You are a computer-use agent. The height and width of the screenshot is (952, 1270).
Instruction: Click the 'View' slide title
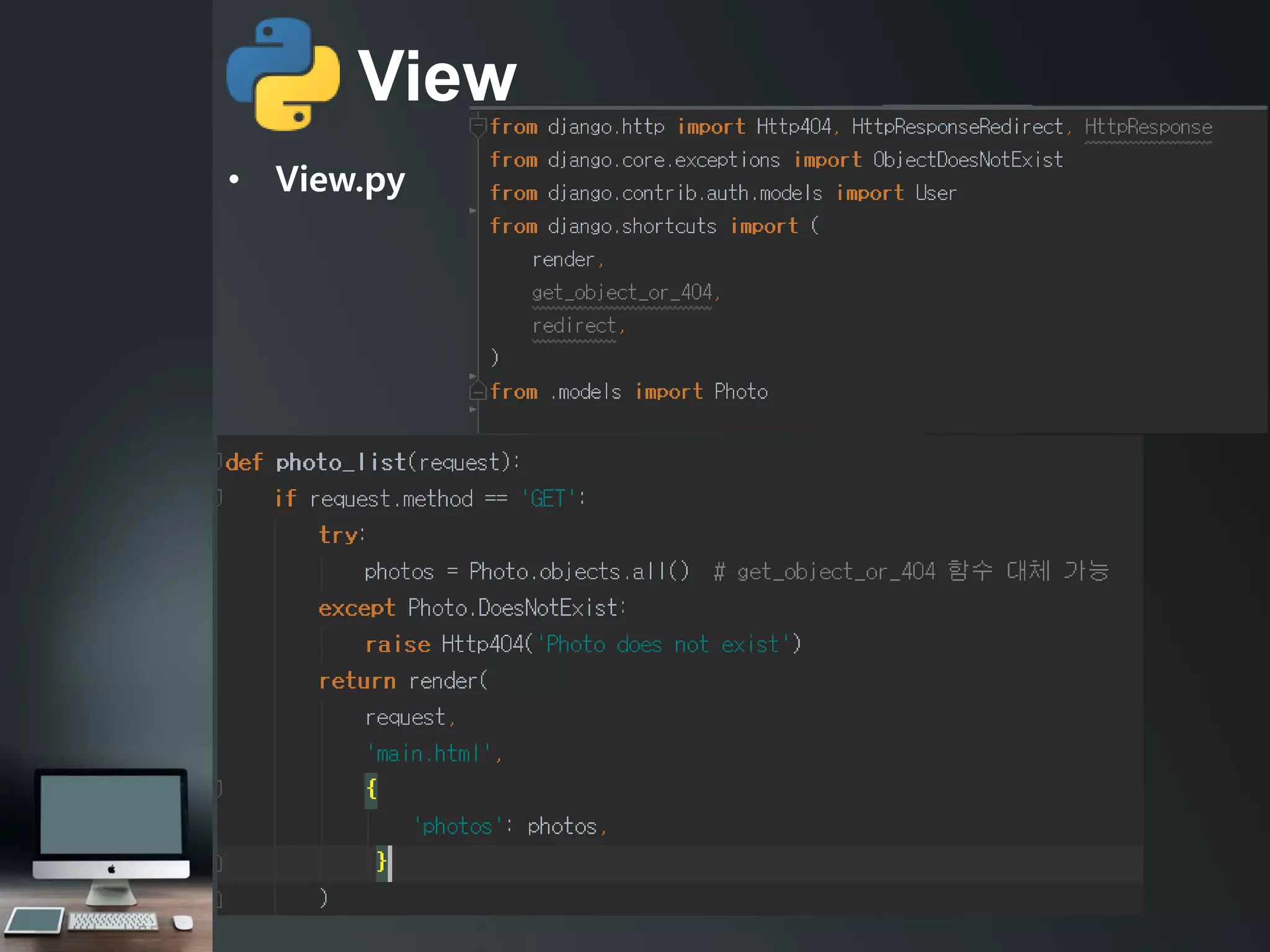[437, 76]
